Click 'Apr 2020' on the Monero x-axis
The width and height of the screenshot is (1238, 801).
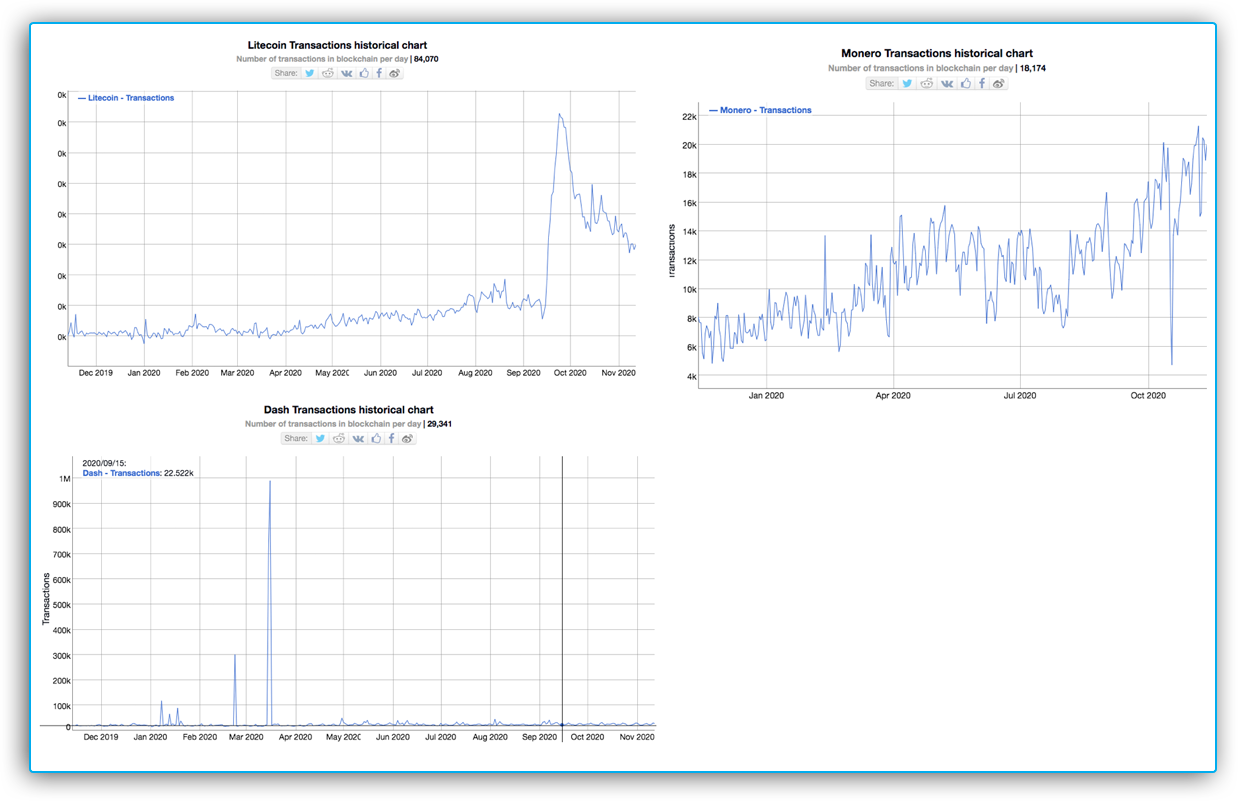click(893, 396)
